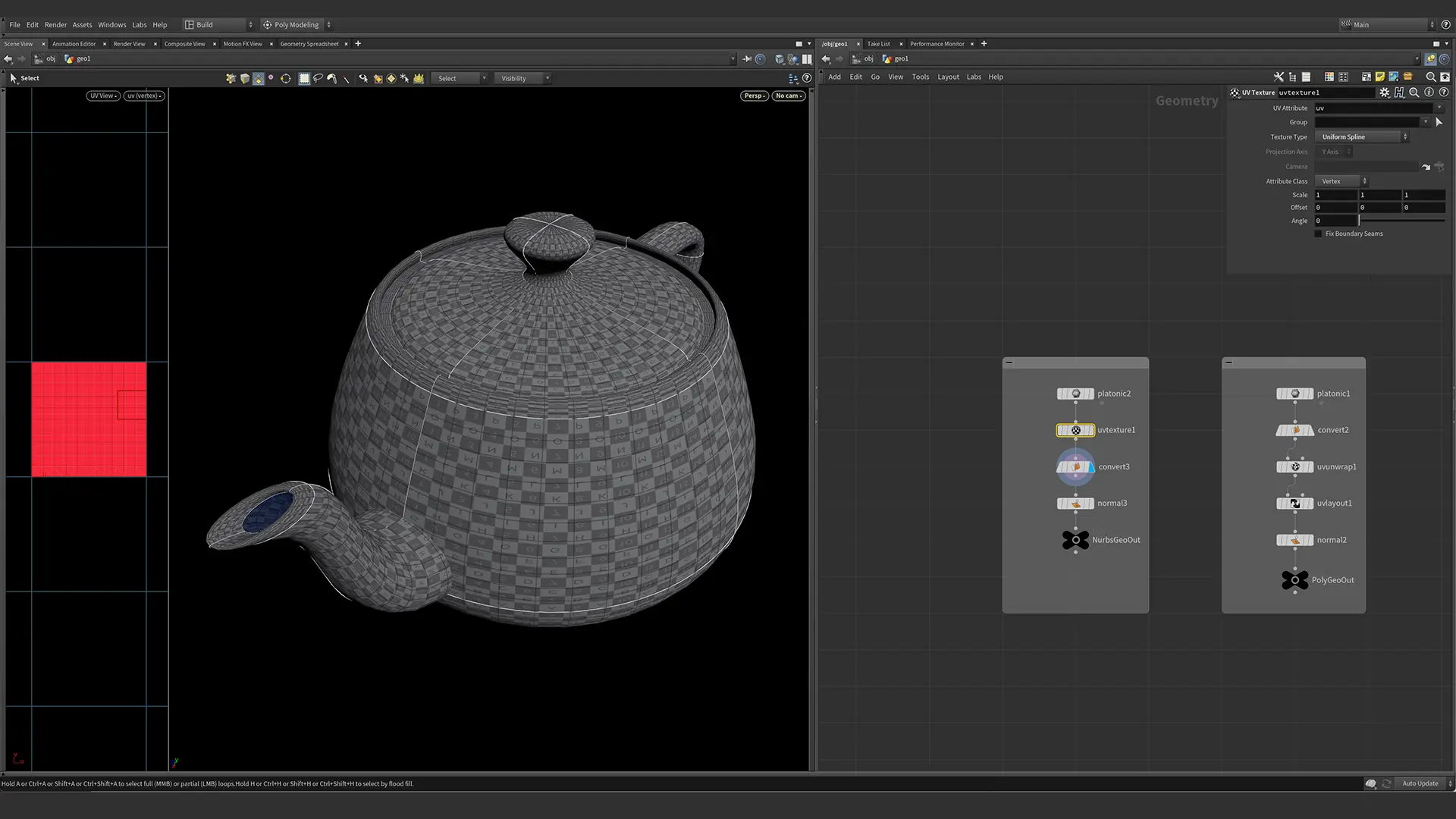
Task: Open the Visibility dropdown in viewport
Action: tap(523, 78)
